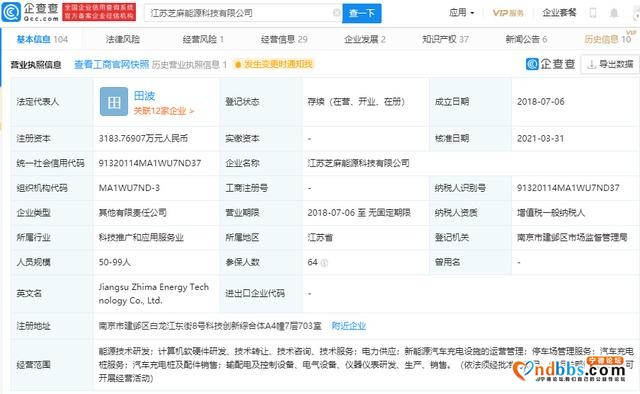Open the mobile phone icon in header
Image resolution: width=640 pixels, height=394 pixels.
point(592,13)
